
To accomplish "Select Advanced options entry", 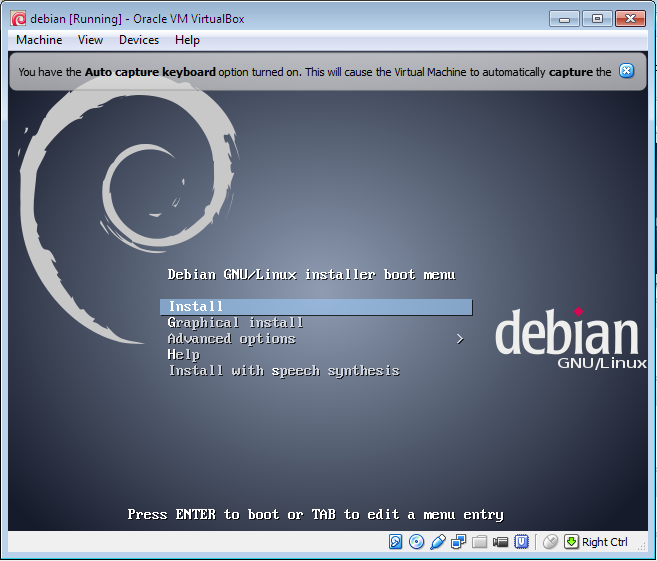I will click(x=232, y=339).
